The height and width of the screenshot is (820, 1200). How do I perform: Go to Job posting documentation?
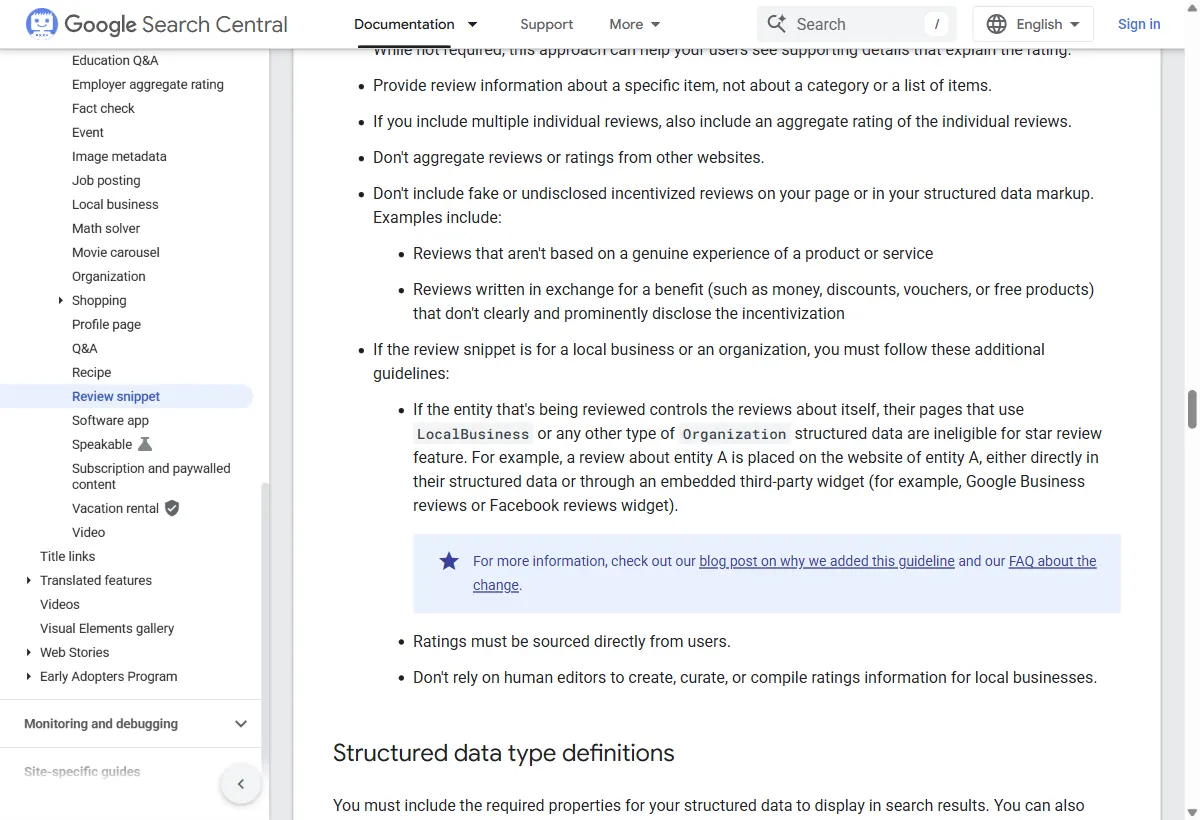(x=106, y=180)
